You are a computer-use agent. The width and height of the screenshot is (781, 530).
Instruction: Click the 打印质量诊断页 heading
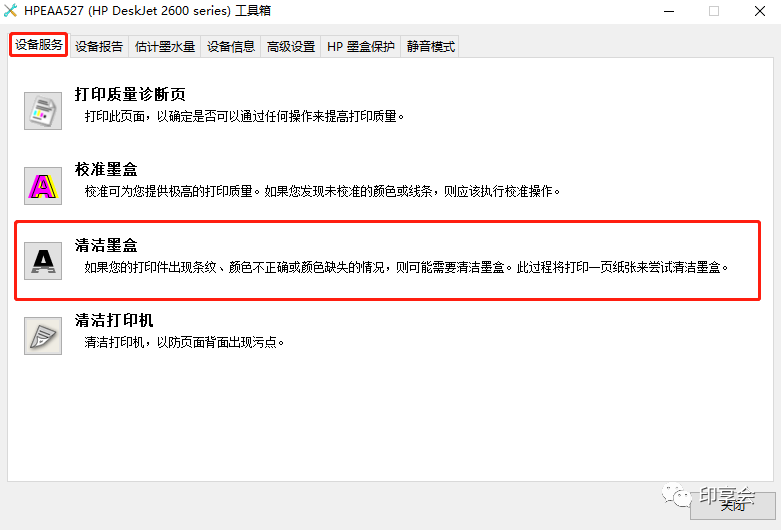click(130, 94)
